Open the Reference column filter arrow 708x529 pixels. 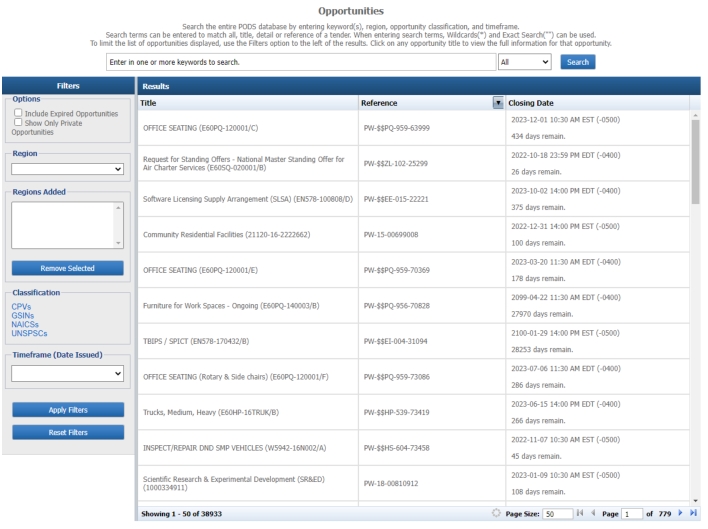click(x=498, y=103)
